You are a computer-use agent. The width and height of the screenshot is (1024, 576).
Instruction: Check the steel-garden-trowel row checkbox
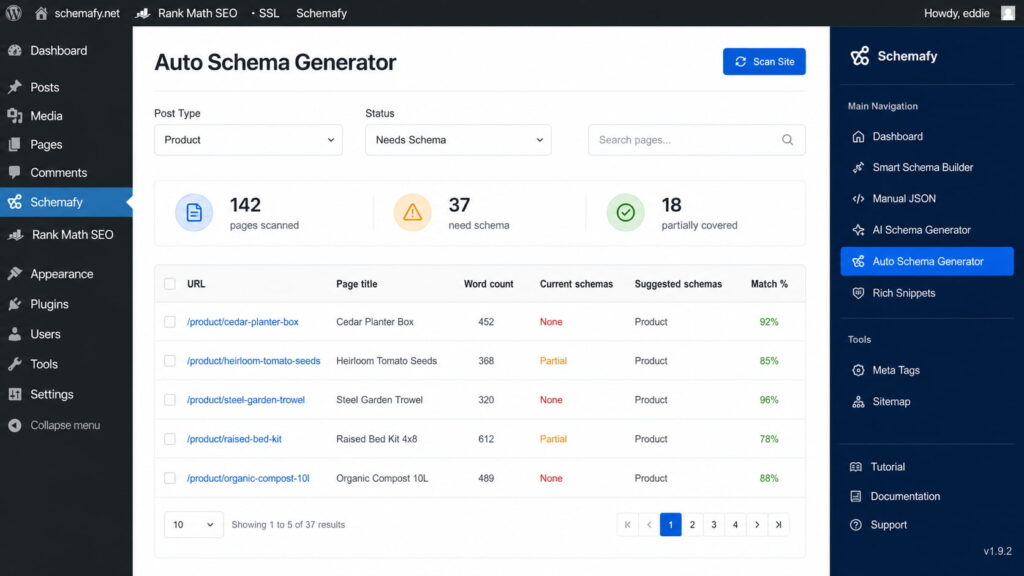[170, 400]
